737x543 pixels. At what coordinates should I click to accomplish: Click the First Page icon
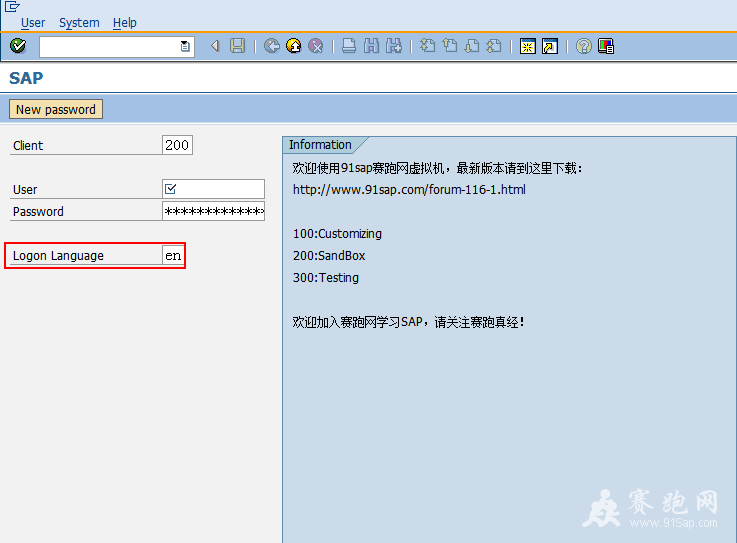point(427,46)
